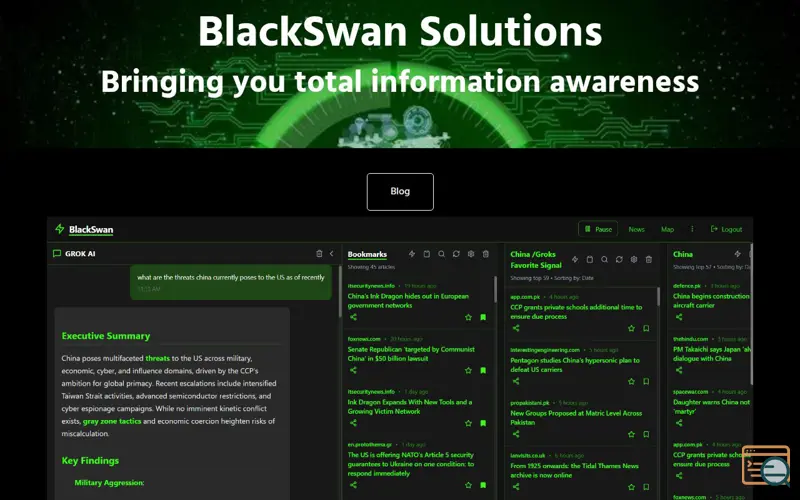Delete the China /Groks Favorite Signal column
This screenshot has width=800, height=500.
click(x=648, y=259)
